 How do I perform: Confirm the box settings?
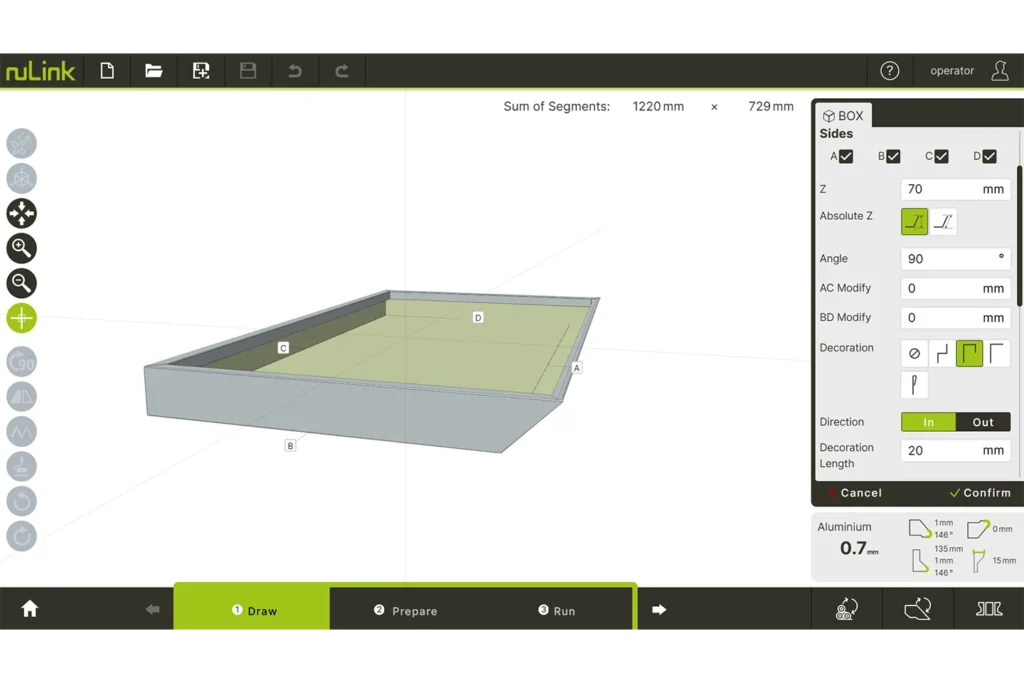(x=979, y=493)
